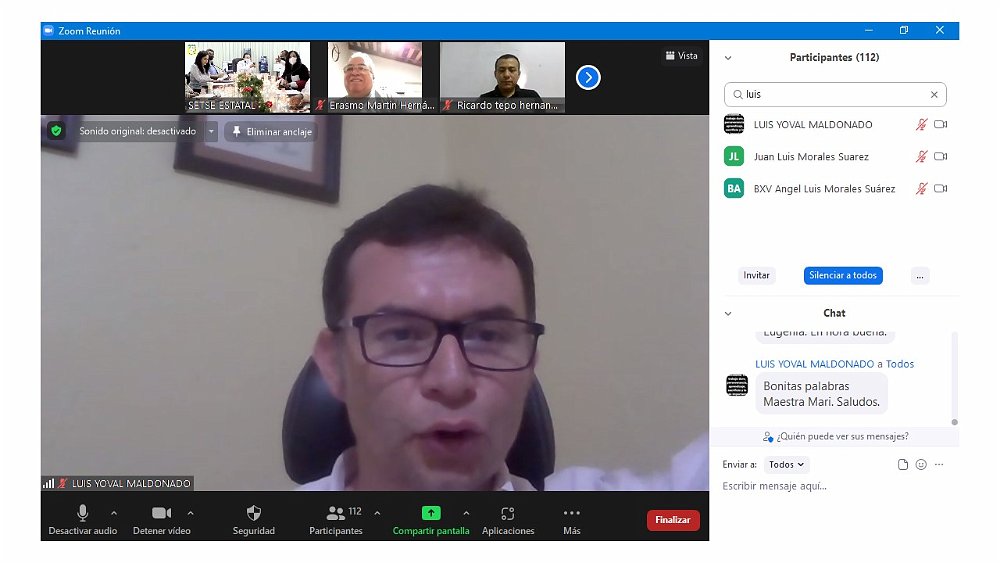1000x563 pixels.
Task: Open the Aplicaciones icon in toolbar
Action: (508, 513)
